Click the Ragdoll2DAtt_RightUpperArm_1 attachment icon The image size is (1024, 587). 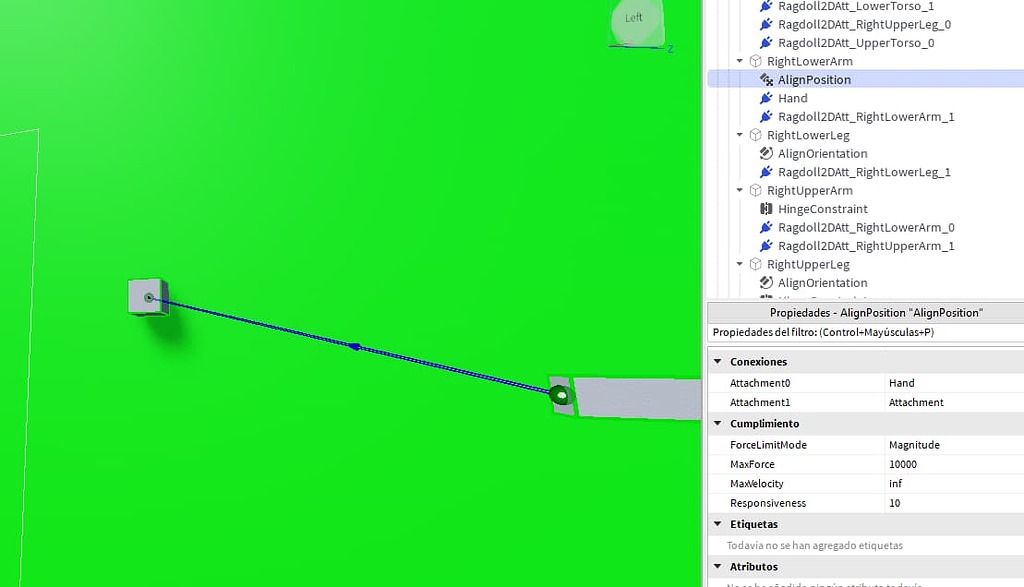point(766,246)
